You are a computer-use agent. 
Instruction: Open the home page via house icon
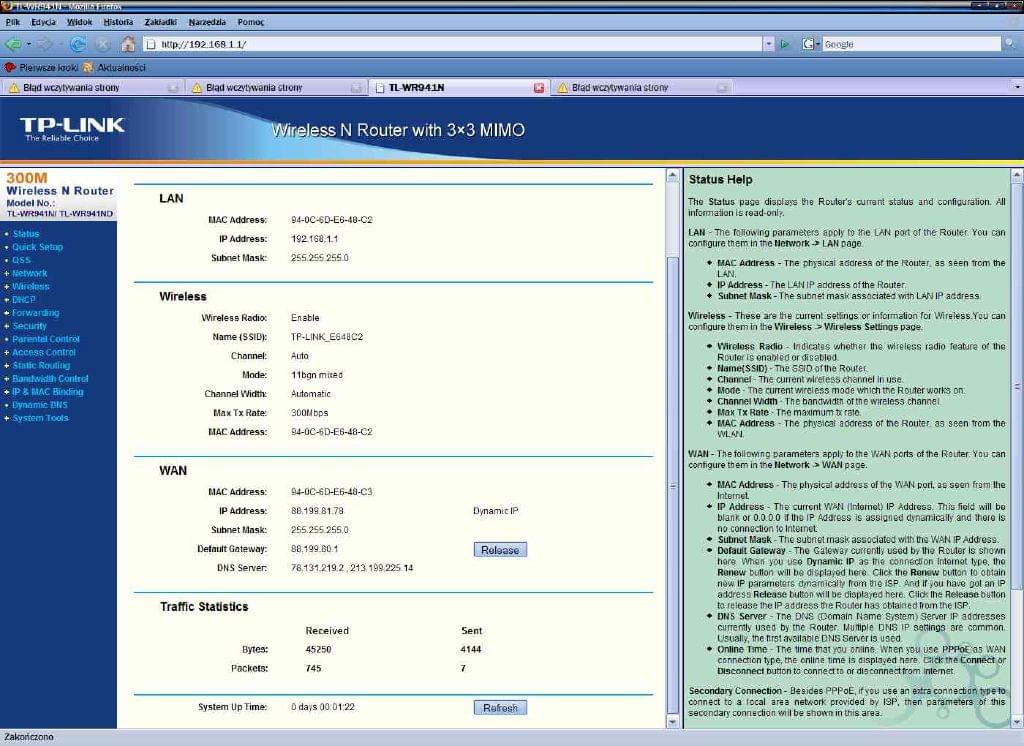(128, 44)
